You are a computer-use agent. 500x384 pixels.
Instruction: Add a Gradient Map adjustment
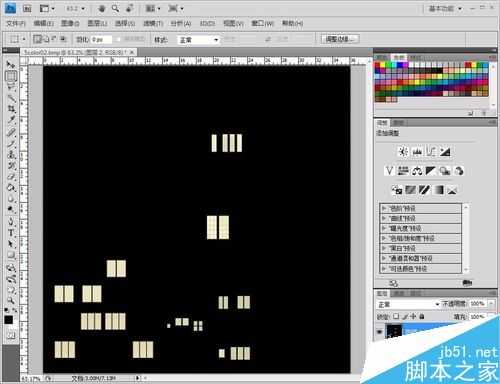tap(439, 190)
